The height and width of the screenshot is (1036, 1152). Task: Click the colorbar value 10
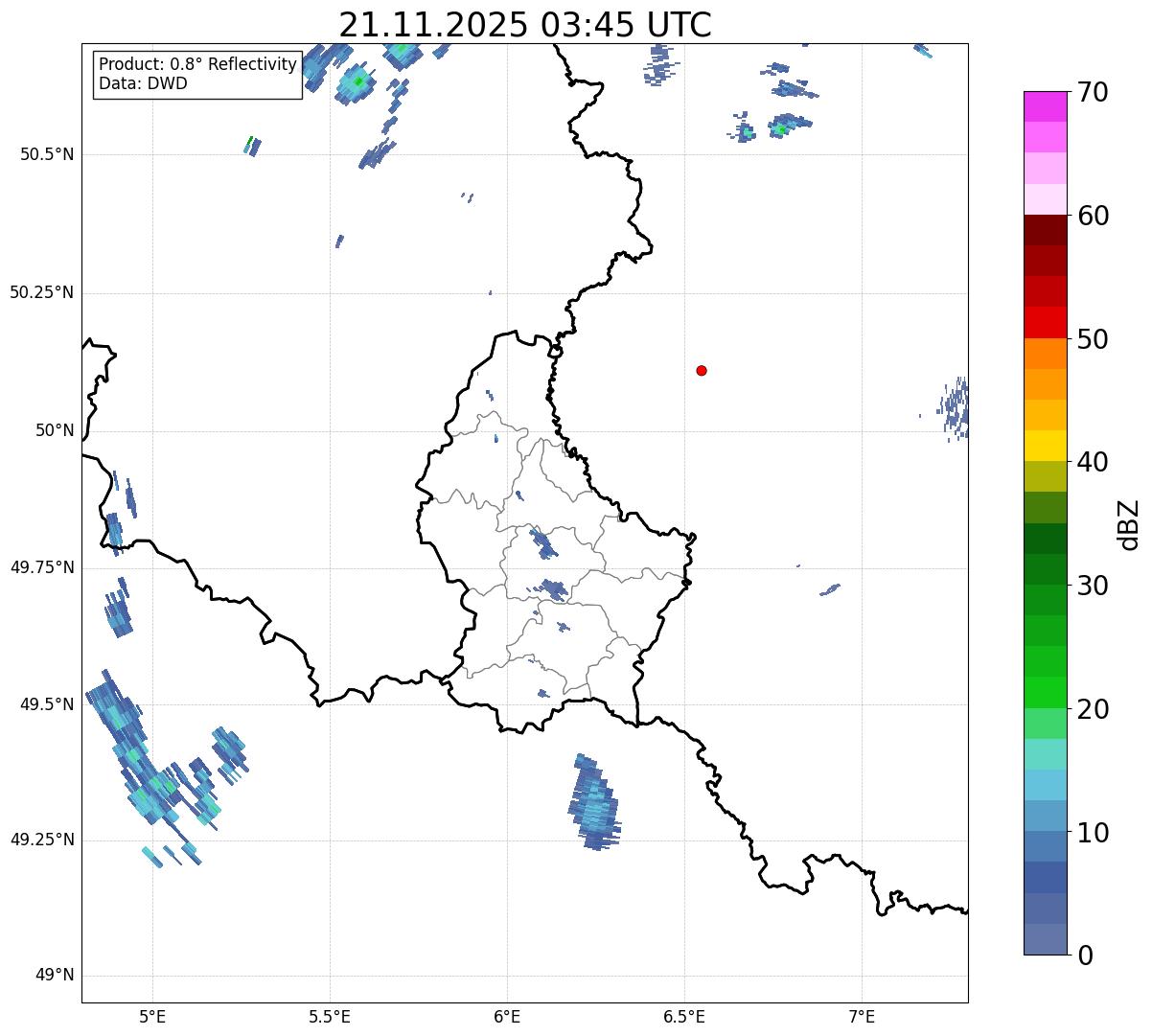tap(1093, 833)
